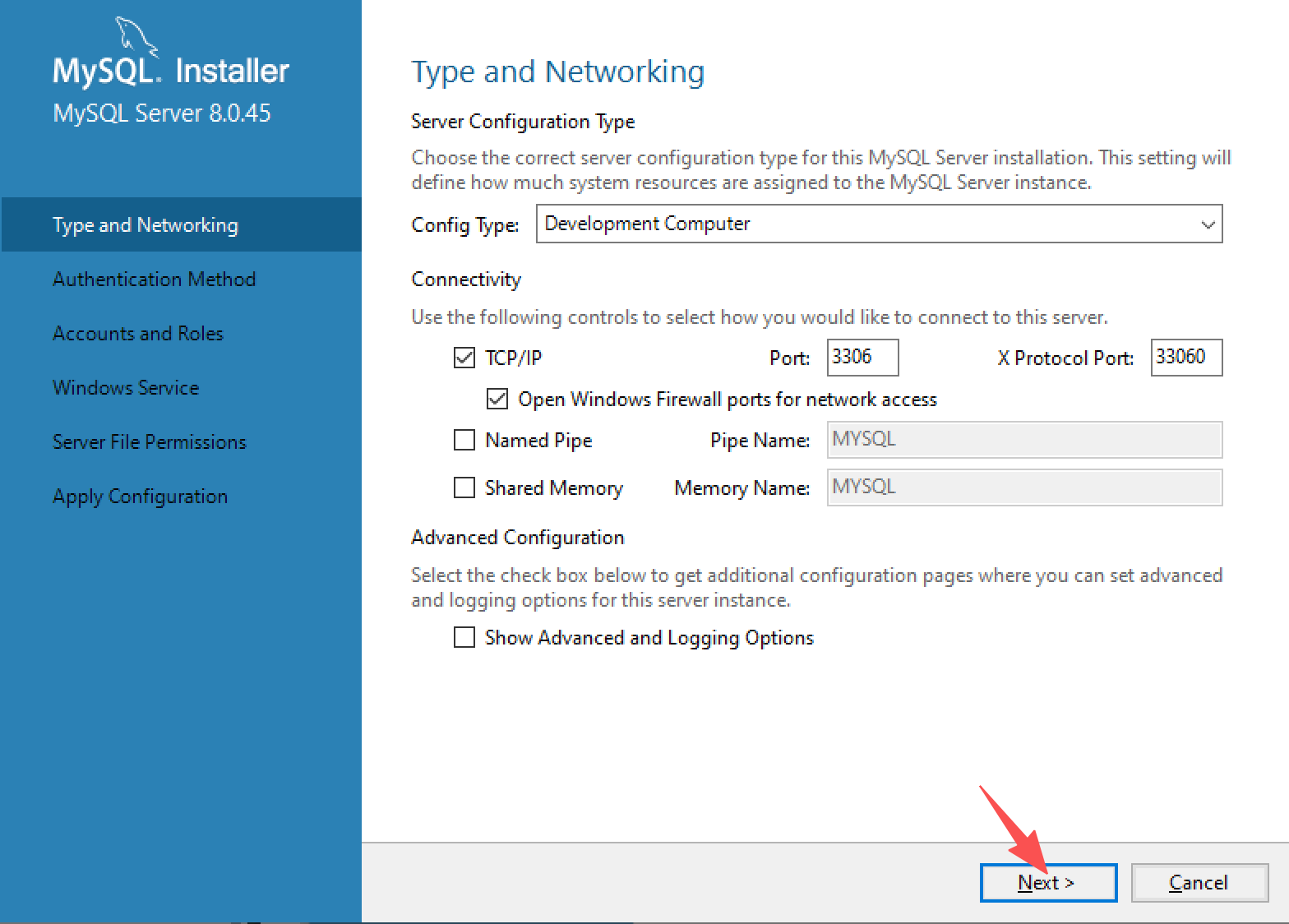
Task: Open Server File Permissions step
Action: click(181, 441)
